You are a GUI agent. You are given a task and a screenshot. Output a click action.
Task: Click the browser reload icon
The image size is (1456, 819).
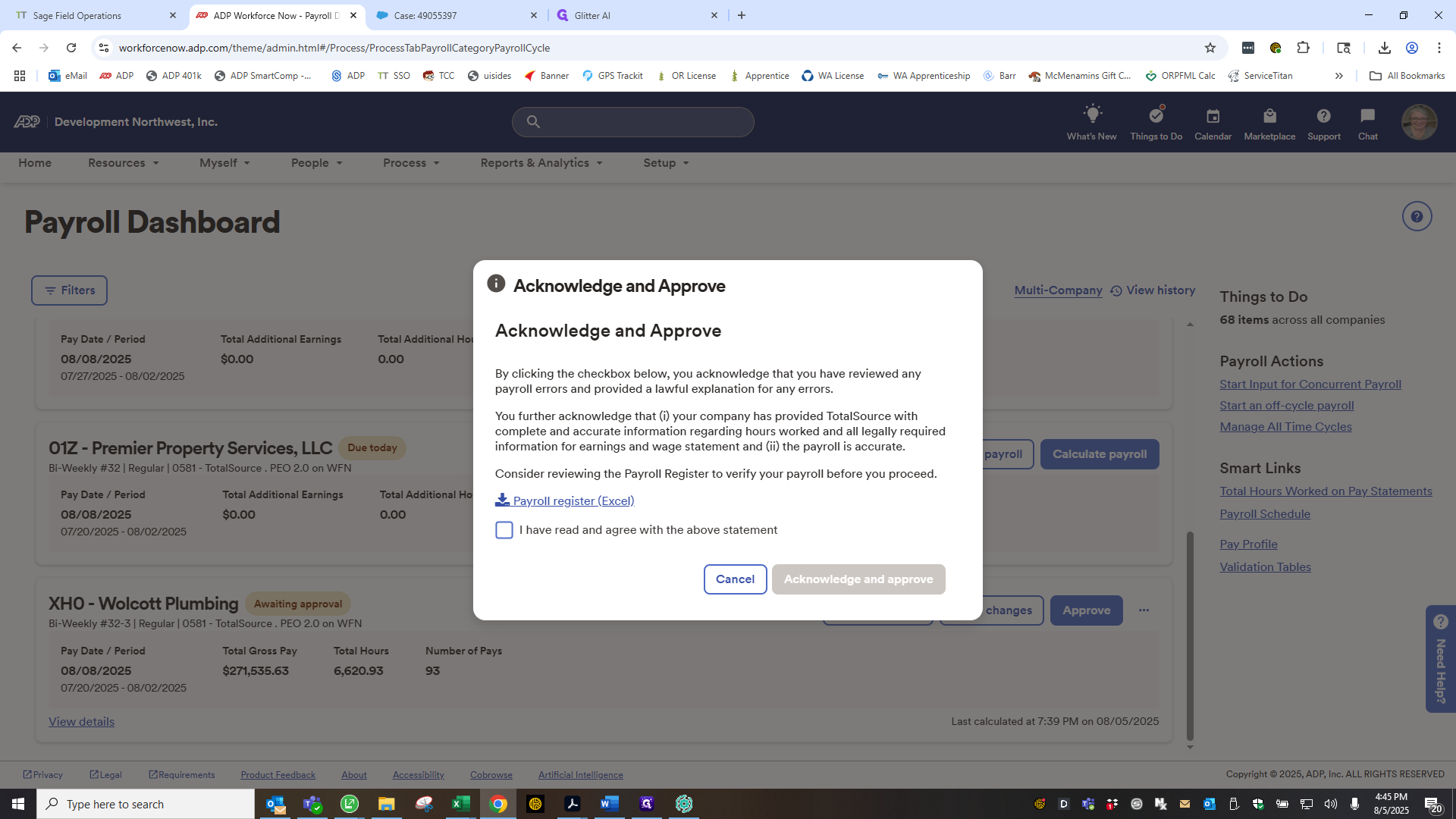71,48
